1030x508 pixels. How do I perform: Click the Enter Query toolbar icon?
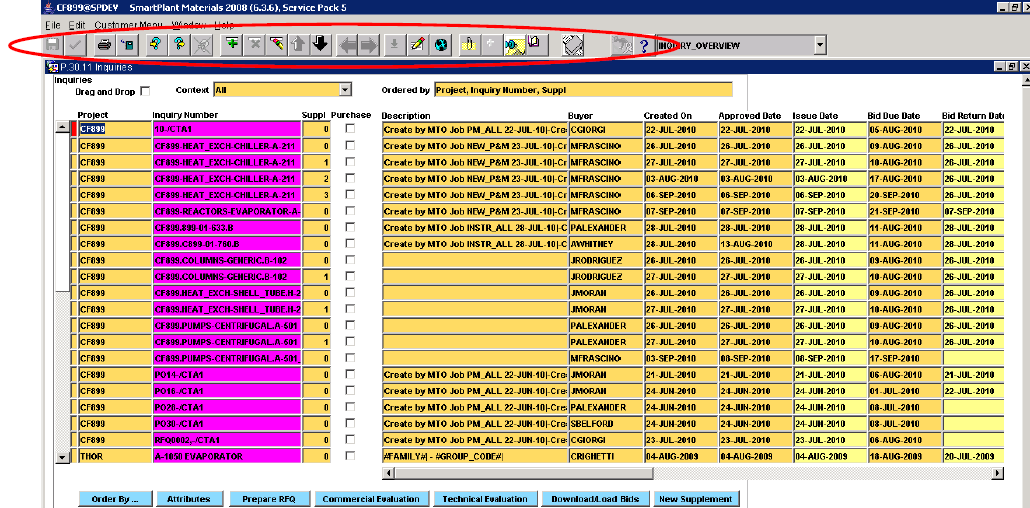(155, 45)
